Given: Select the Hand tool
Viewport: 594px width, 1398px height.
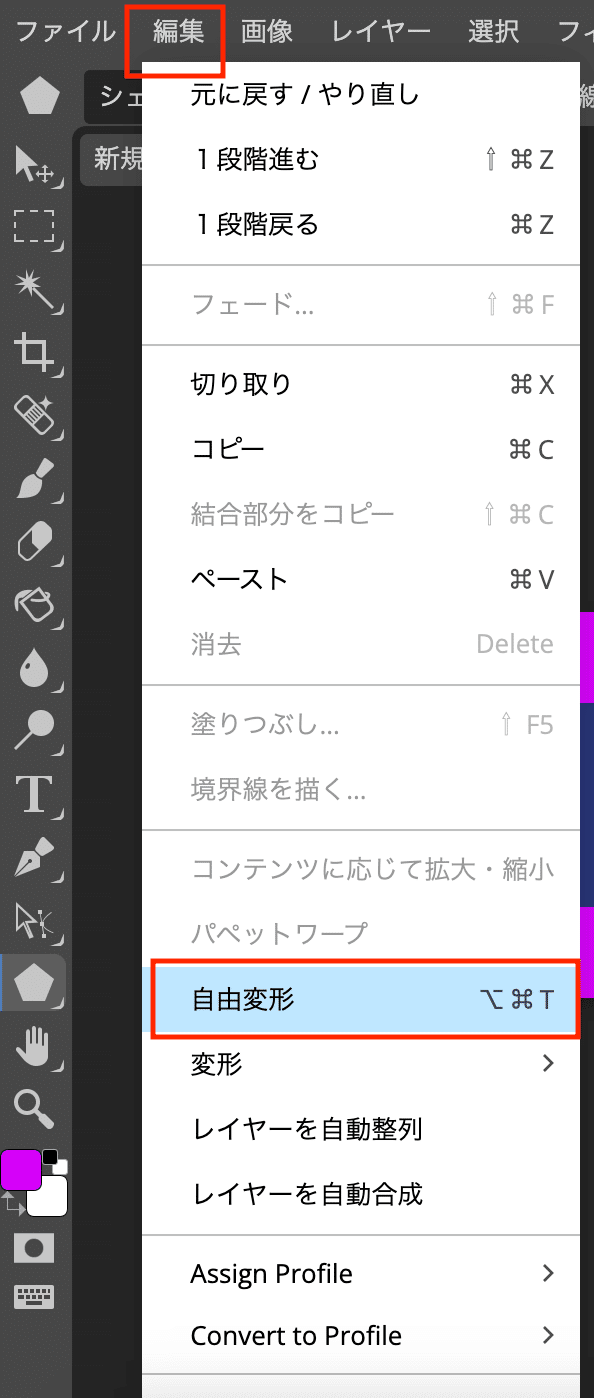Looking at the screenshot, I should point(34,1047).
